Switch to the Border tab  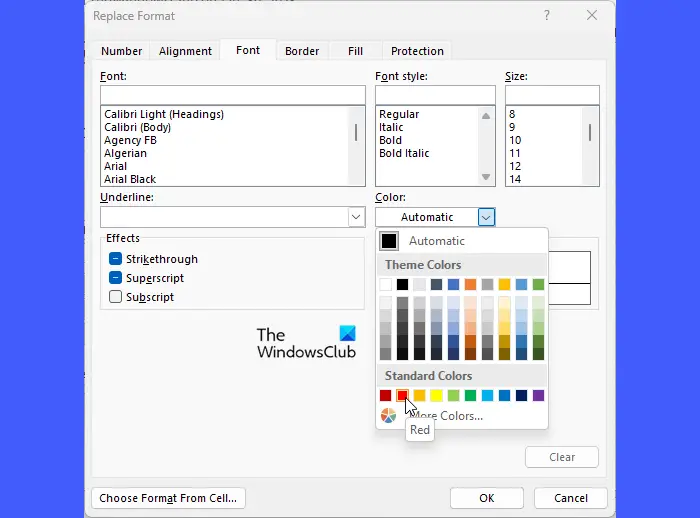point(302,51)
